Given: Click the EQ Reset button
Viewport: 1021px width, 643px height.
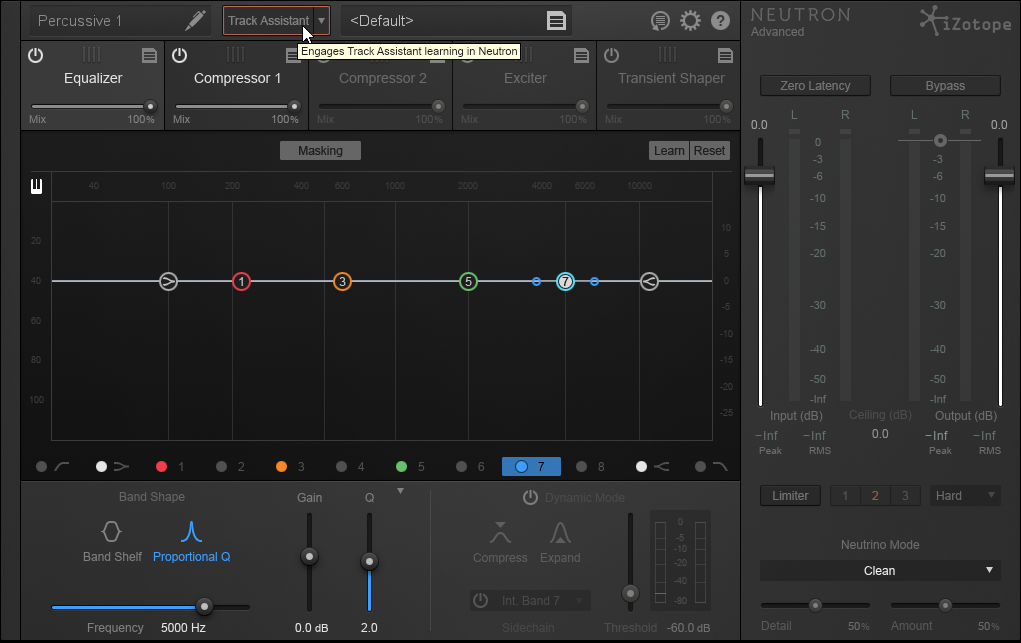Looking at the screenshot, I should click(x=709, y=150).
